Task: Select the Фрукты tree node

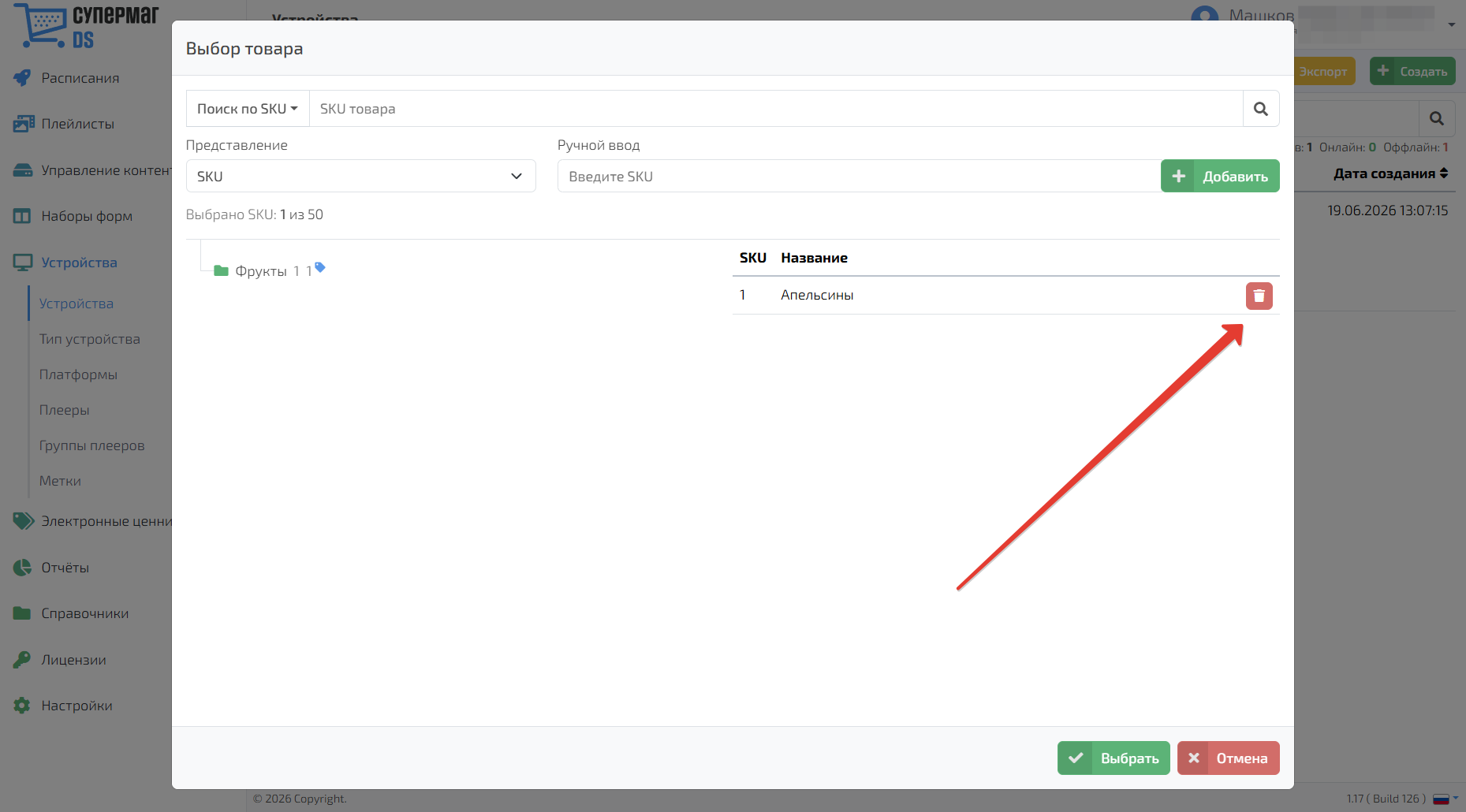Action: click(x=261, y=271)
